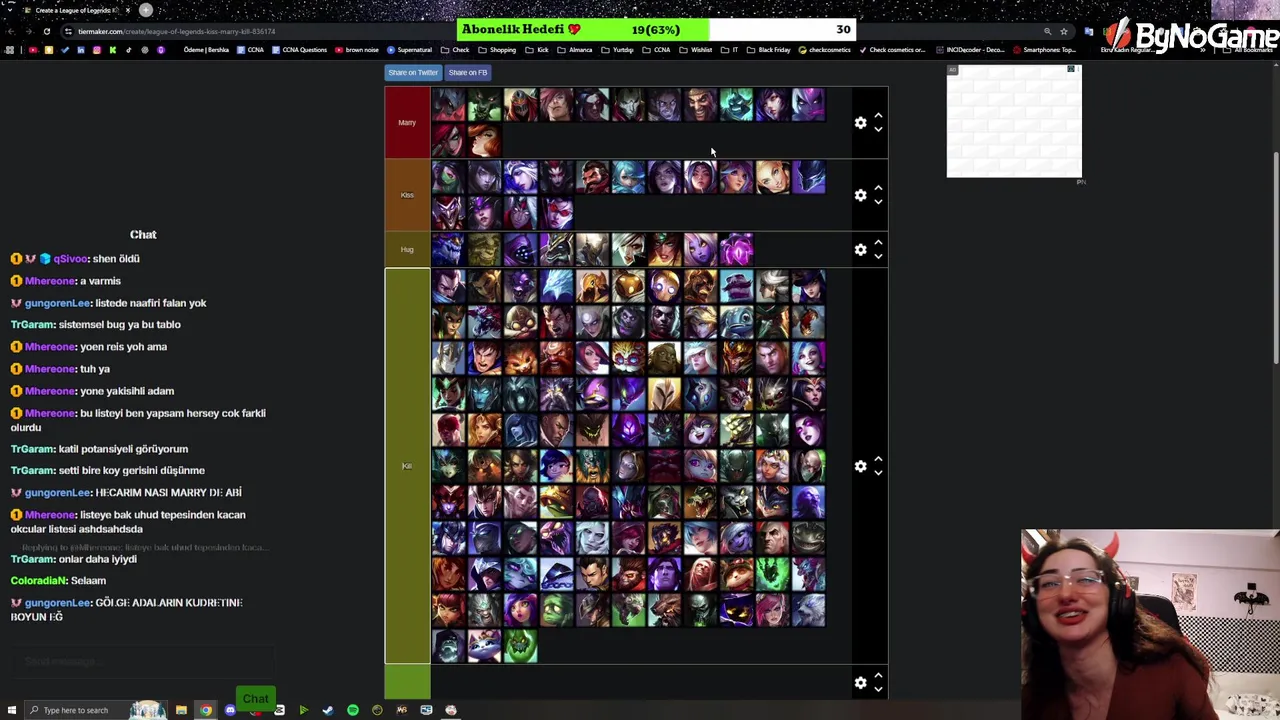
Task: Click the green Chat button
Action: tap(255, 699)
